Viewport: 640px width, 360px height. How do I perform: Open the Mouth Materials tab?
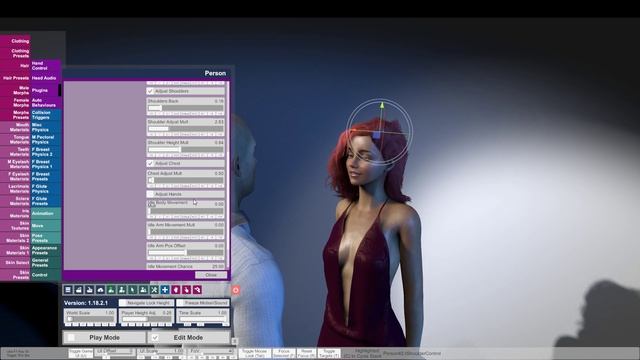(x=15, y=127)
